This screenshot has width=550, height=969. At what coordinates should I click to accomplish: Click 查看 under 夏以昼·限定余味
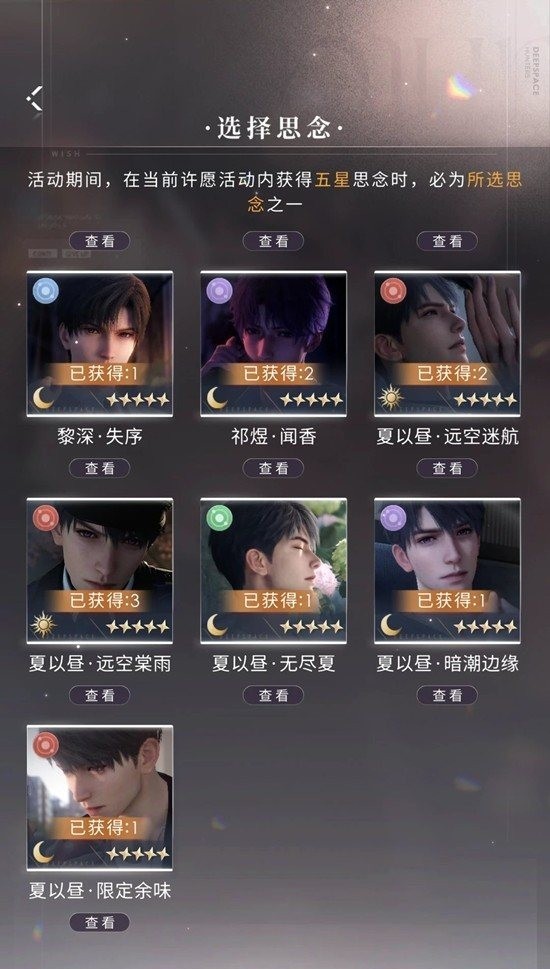click(x=99, y=922)
